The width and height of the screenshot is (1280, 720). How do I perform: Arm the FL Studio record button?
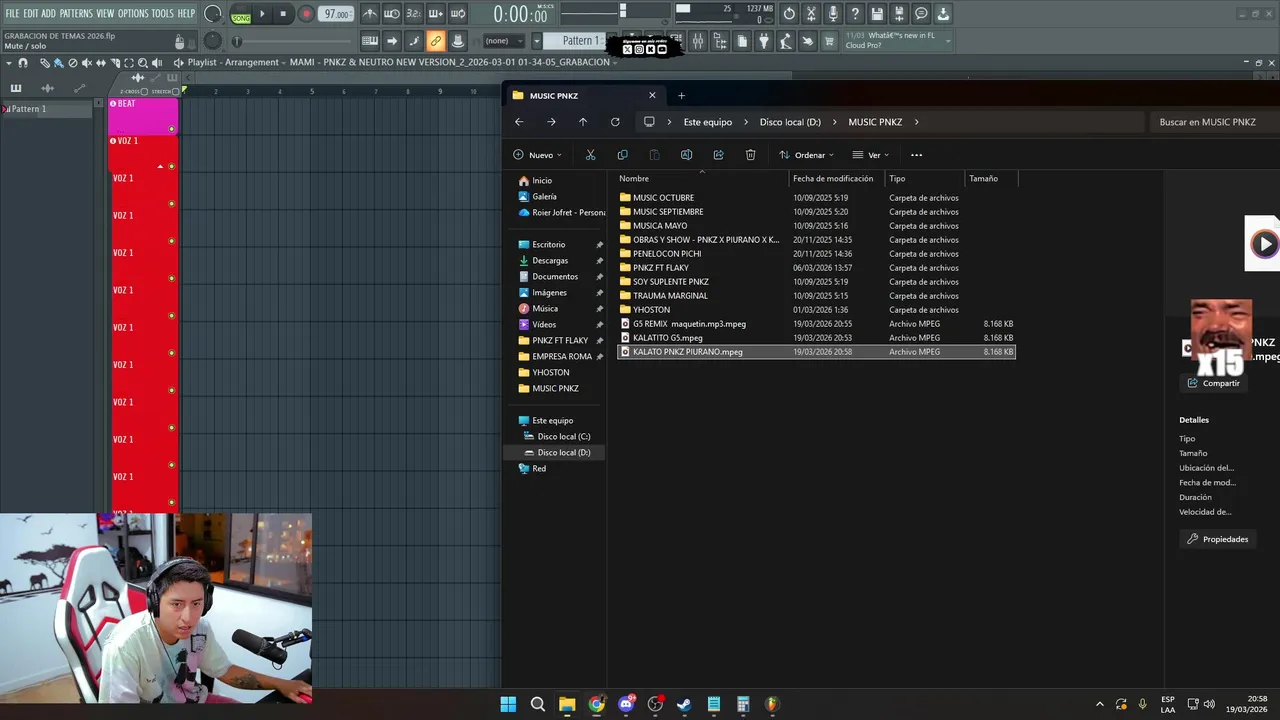(x=306, y=14)
